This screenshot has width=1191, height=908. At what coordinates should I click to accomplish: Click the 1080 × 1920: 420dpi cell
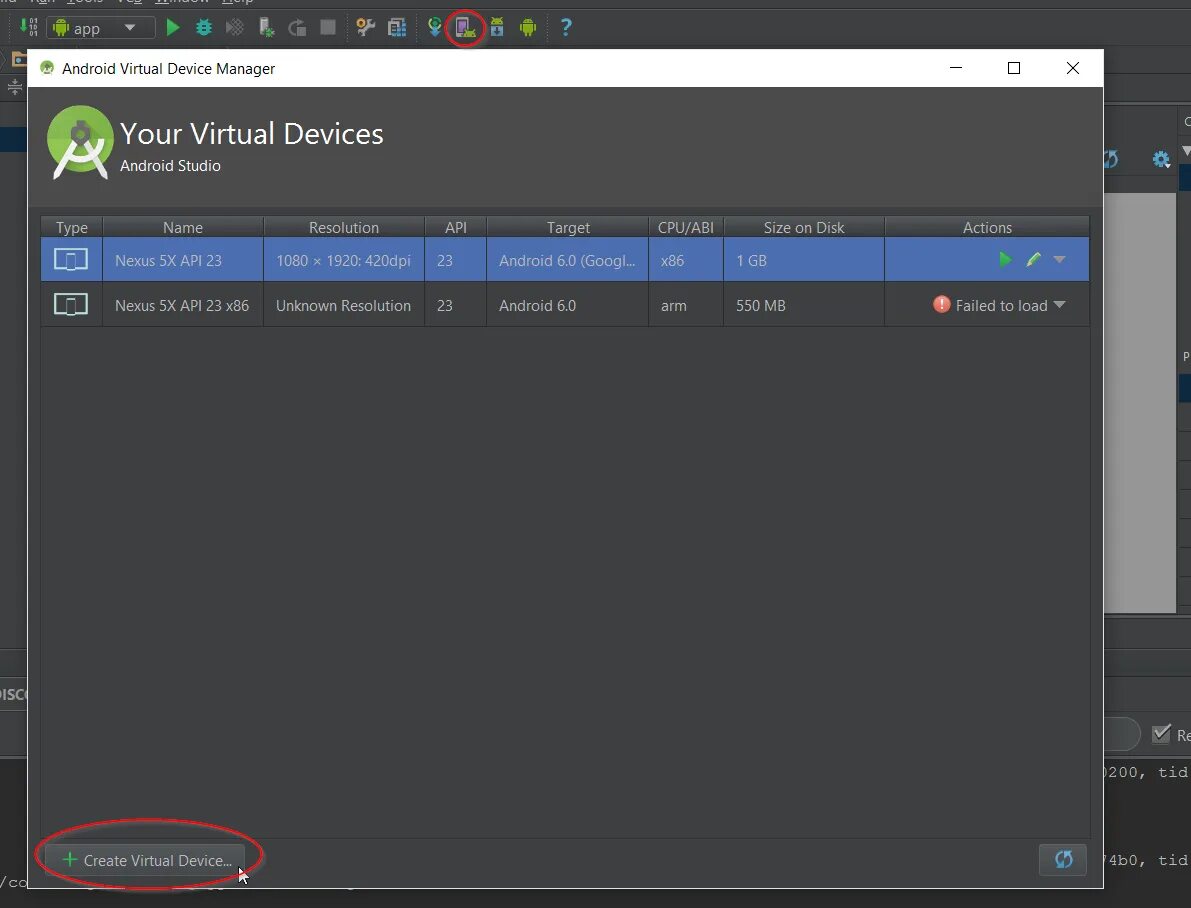(x=343, y=260)
